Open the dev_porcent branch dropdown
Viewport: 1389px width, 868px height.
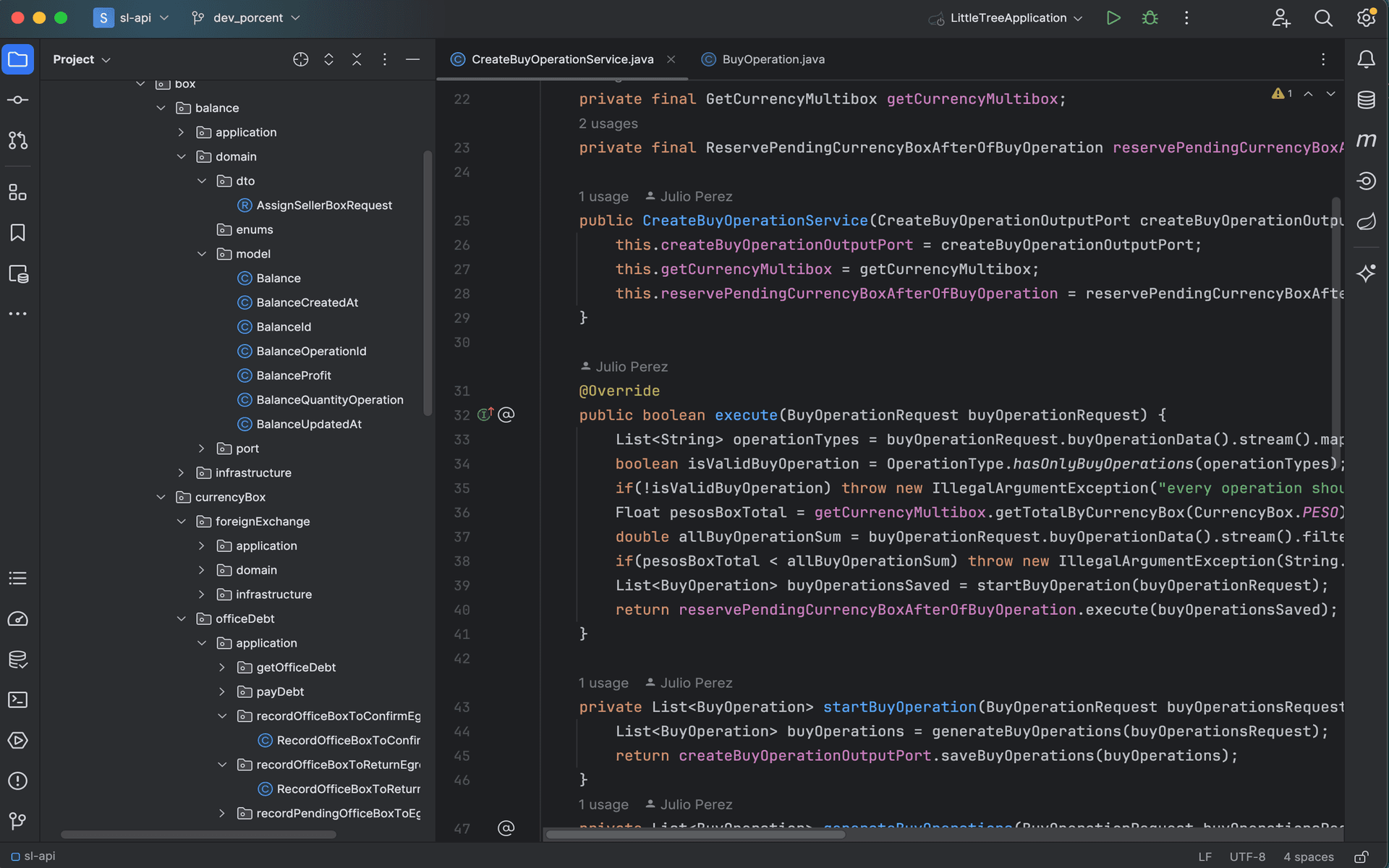[246, 18]
